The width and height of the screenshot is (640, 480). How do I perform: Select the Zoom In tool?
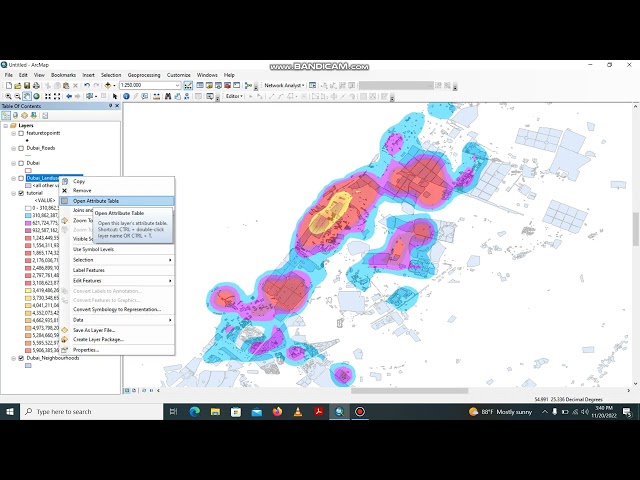point(8,96)
